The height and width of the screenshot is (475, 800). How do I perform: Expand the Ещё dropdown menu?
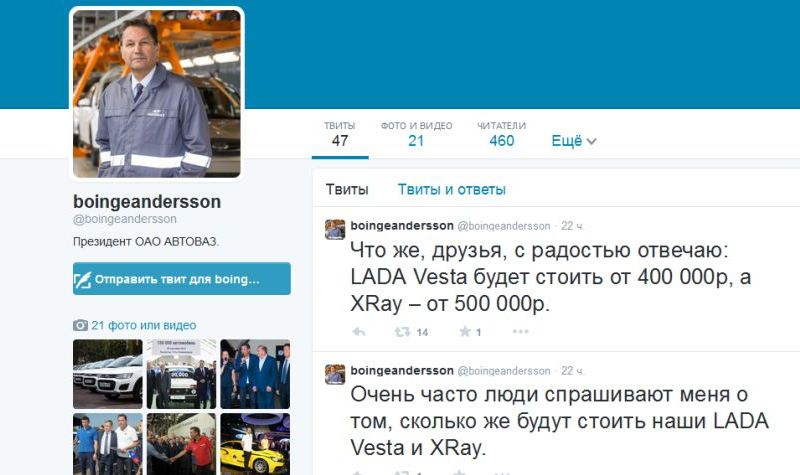tap(573, 141)
